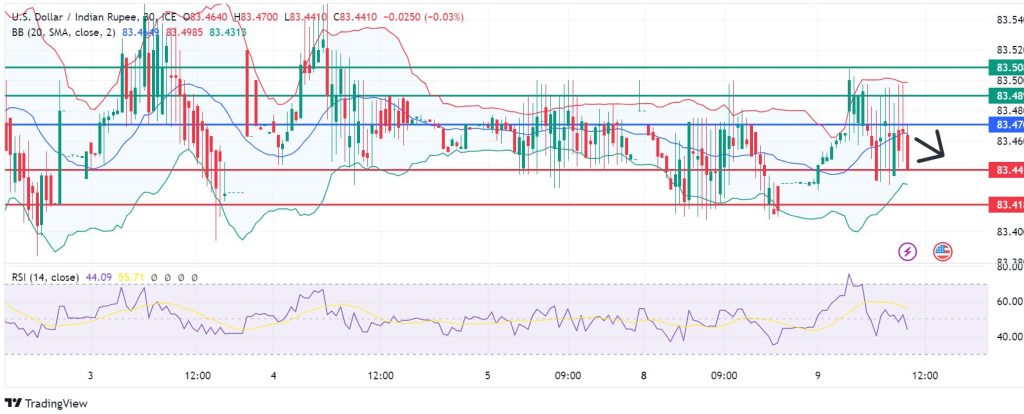Click the close value C83.4410
The height and width of the screenshot is (414, 1024).
tap(356, 18)
